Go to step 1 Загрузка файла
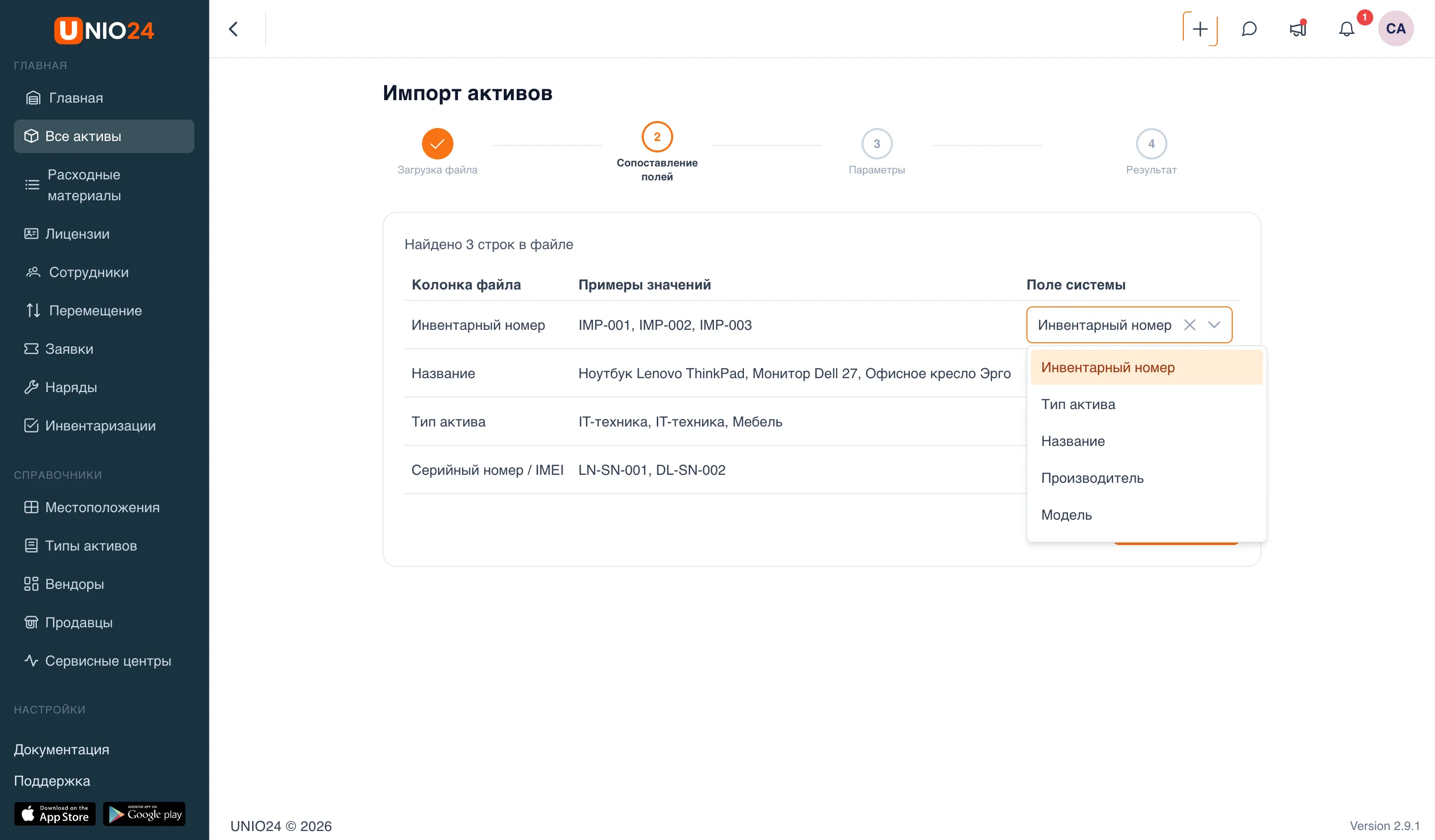 [437, 144]
